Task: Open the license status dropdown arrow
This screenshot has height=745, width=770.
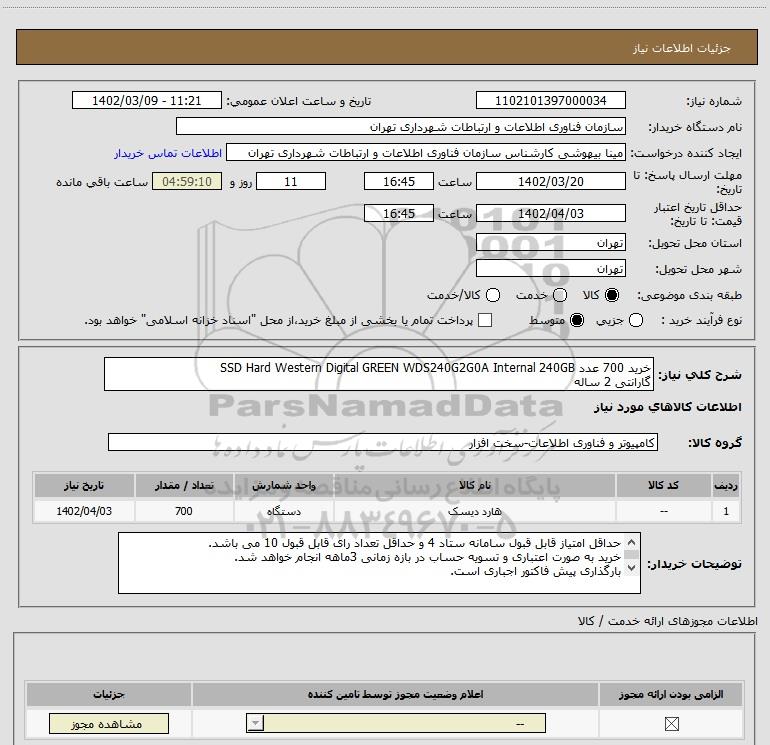Action: click(255, 723)
